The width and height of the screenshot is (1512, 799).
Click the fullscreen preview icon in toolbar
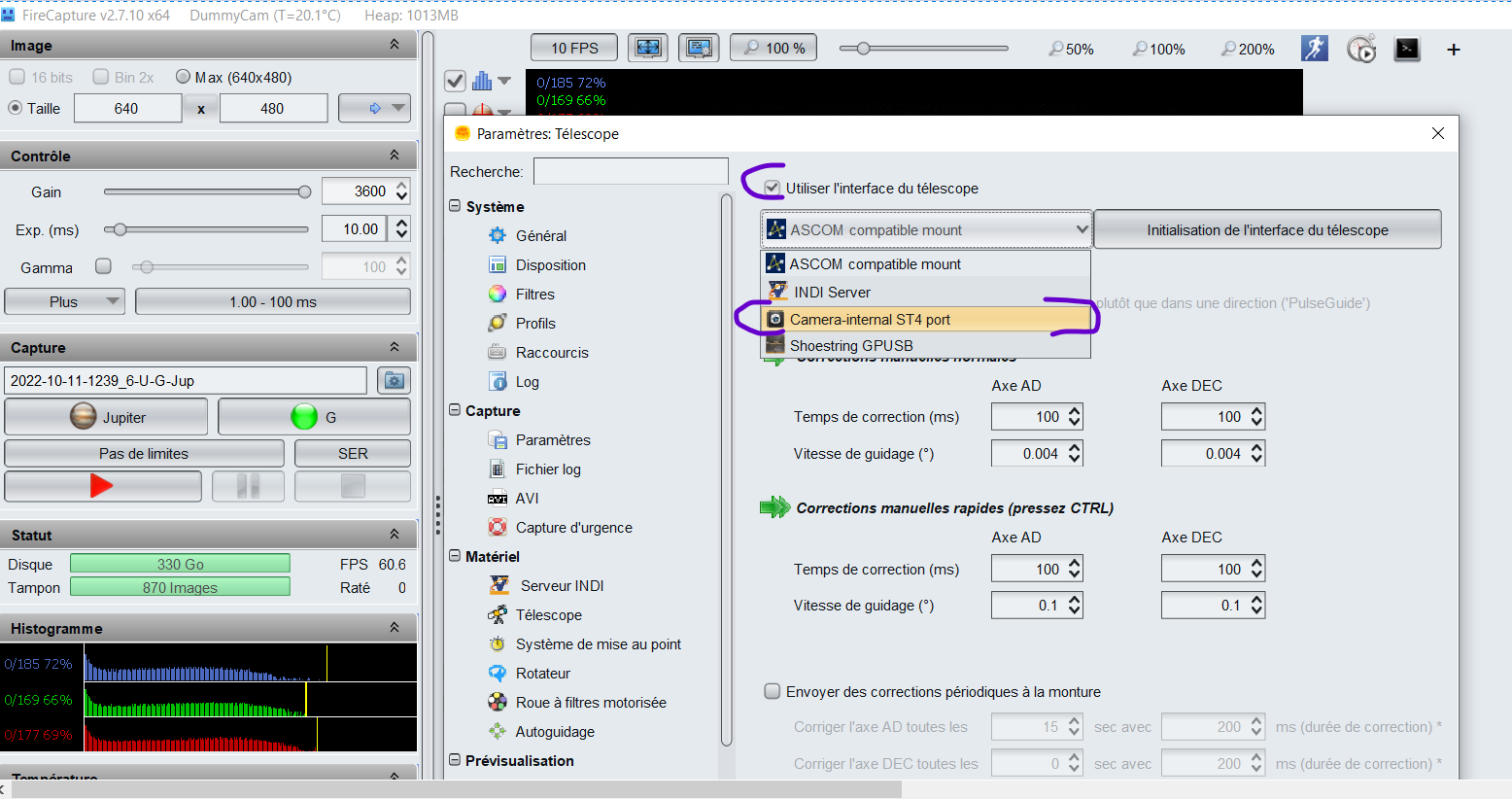[647, 48]
